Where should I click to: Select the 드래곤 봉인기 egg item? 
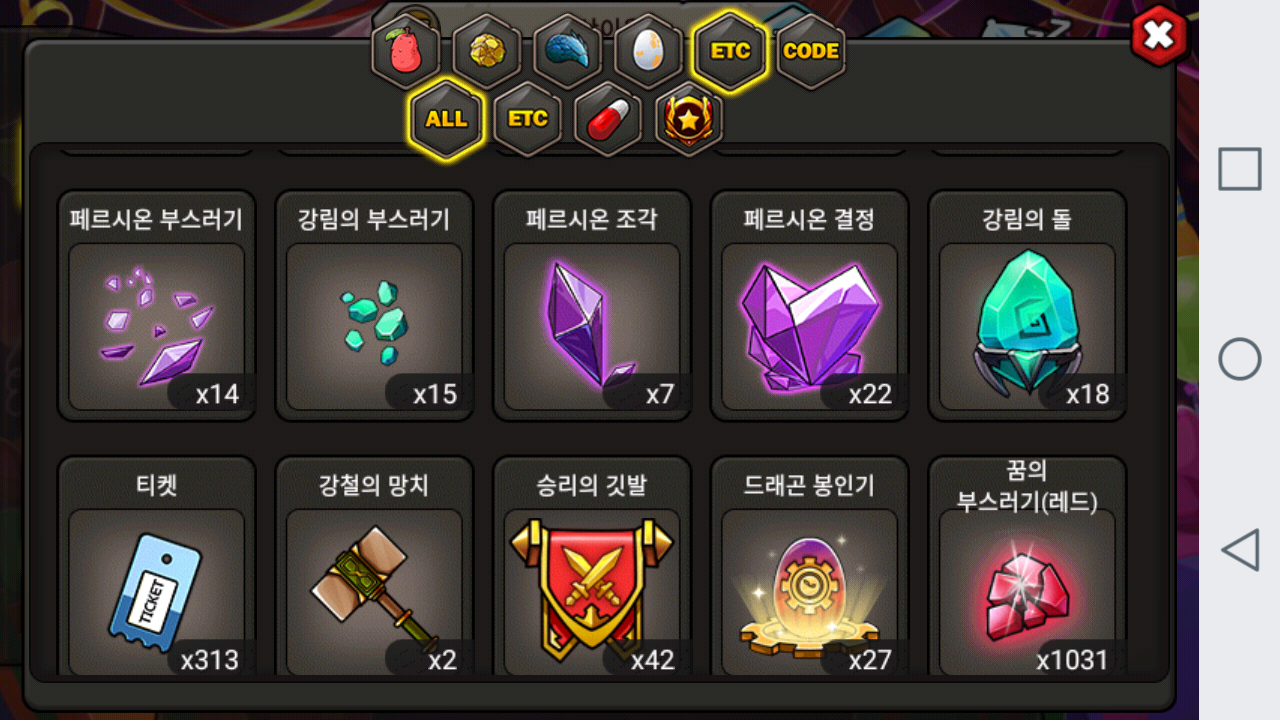[x=810, y=567]
